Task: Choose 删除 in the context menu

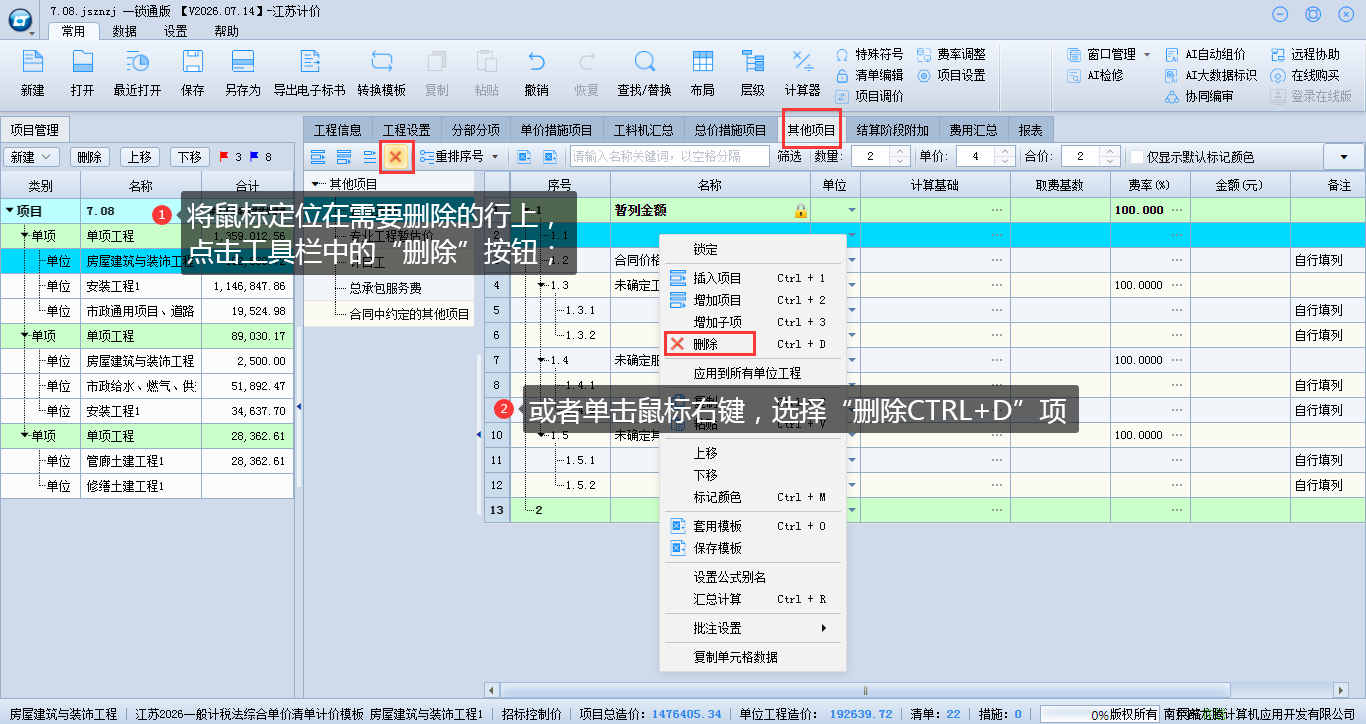Action: coord(753,344)
